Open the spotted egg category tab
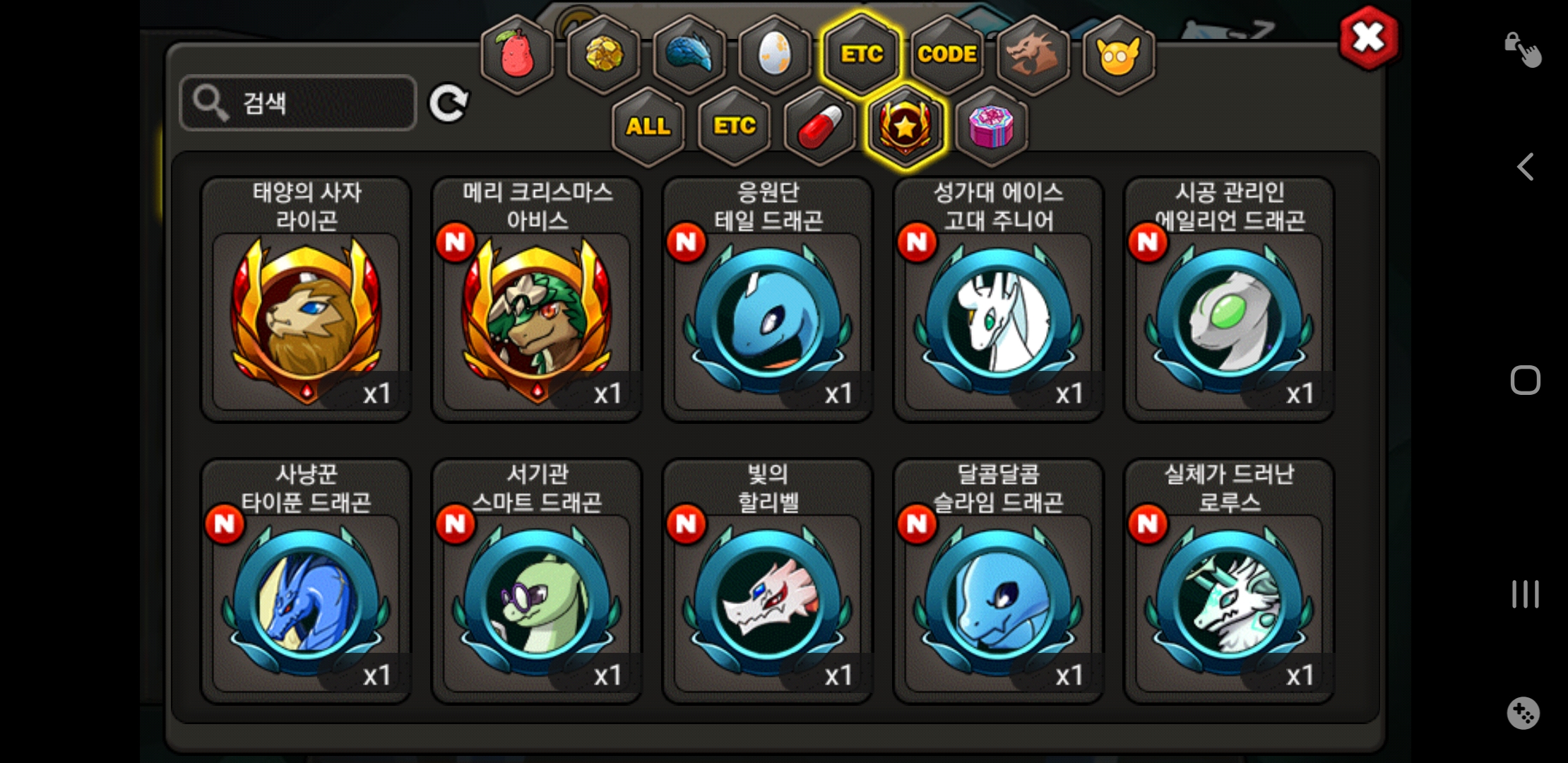This screenshot has height=763, width=1568. tap(775, 54)
